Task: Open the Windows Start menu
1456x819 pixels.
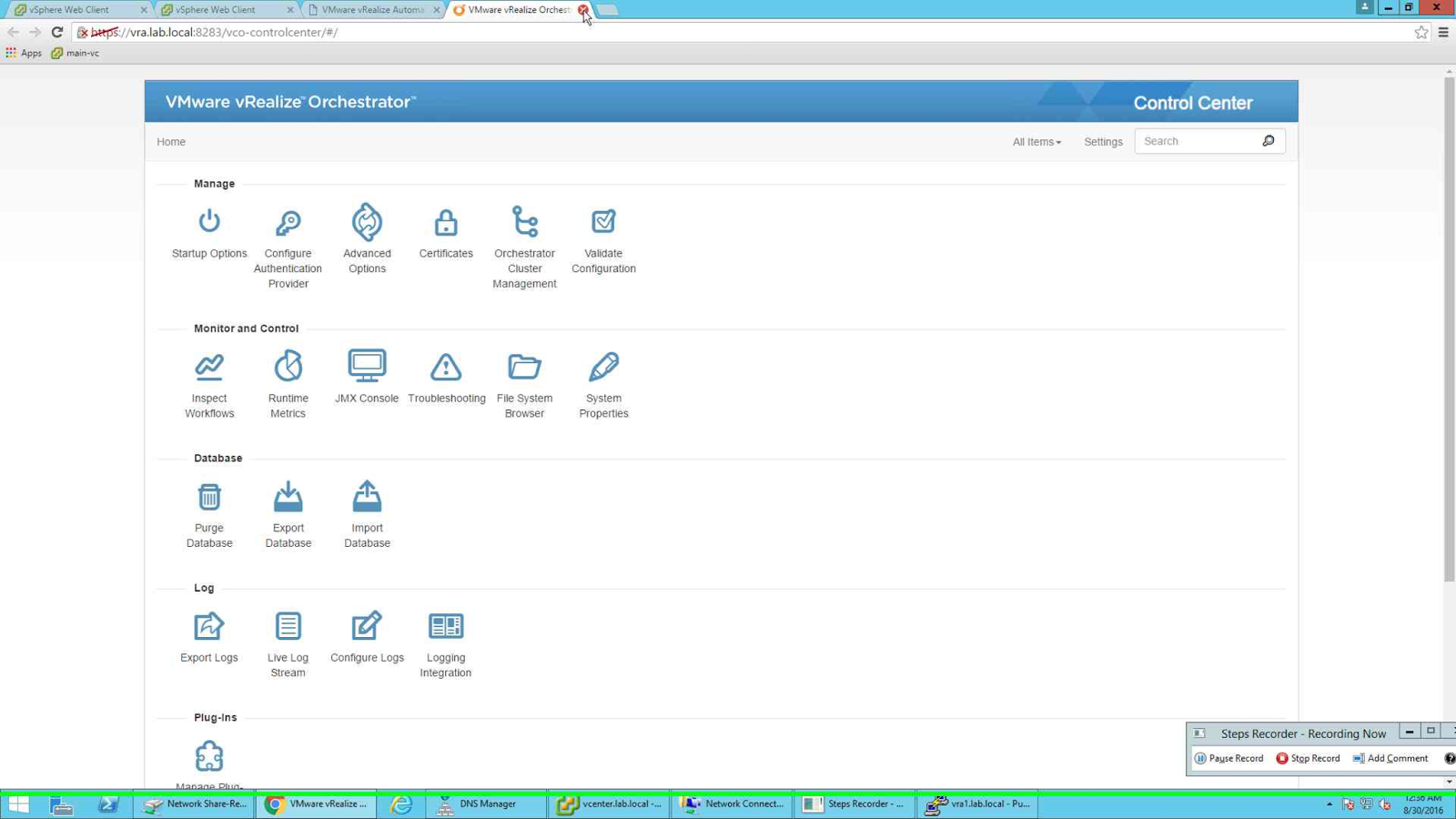Action: tap(19, 804)
